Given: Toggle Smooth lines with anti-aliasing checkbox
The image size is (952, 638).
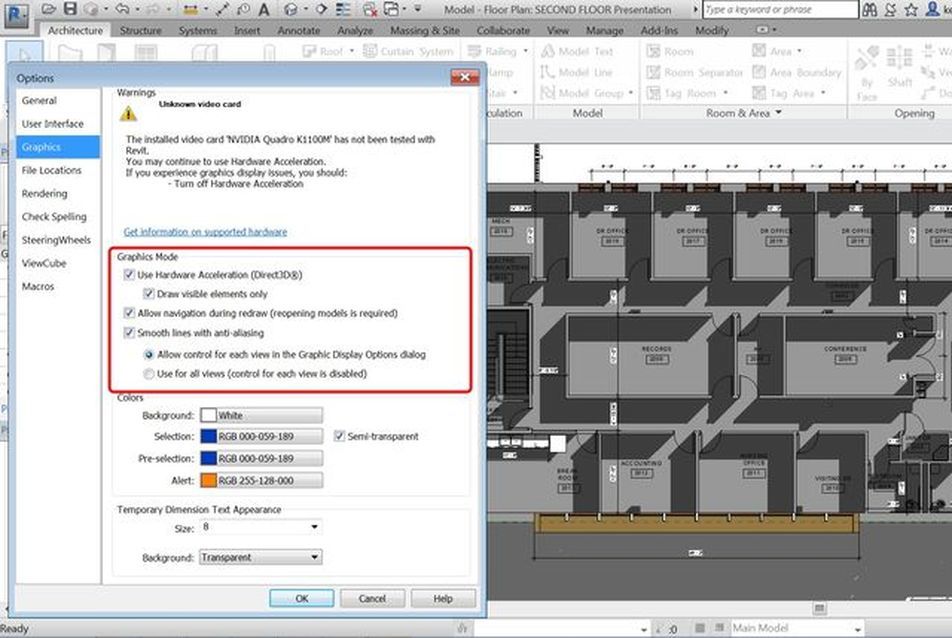Looking at the screenshot, I should coord(129,333).
